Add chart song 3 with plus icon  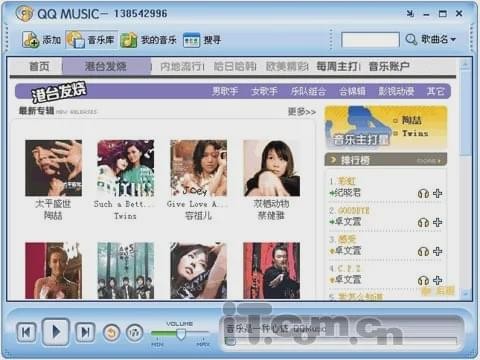437,251
